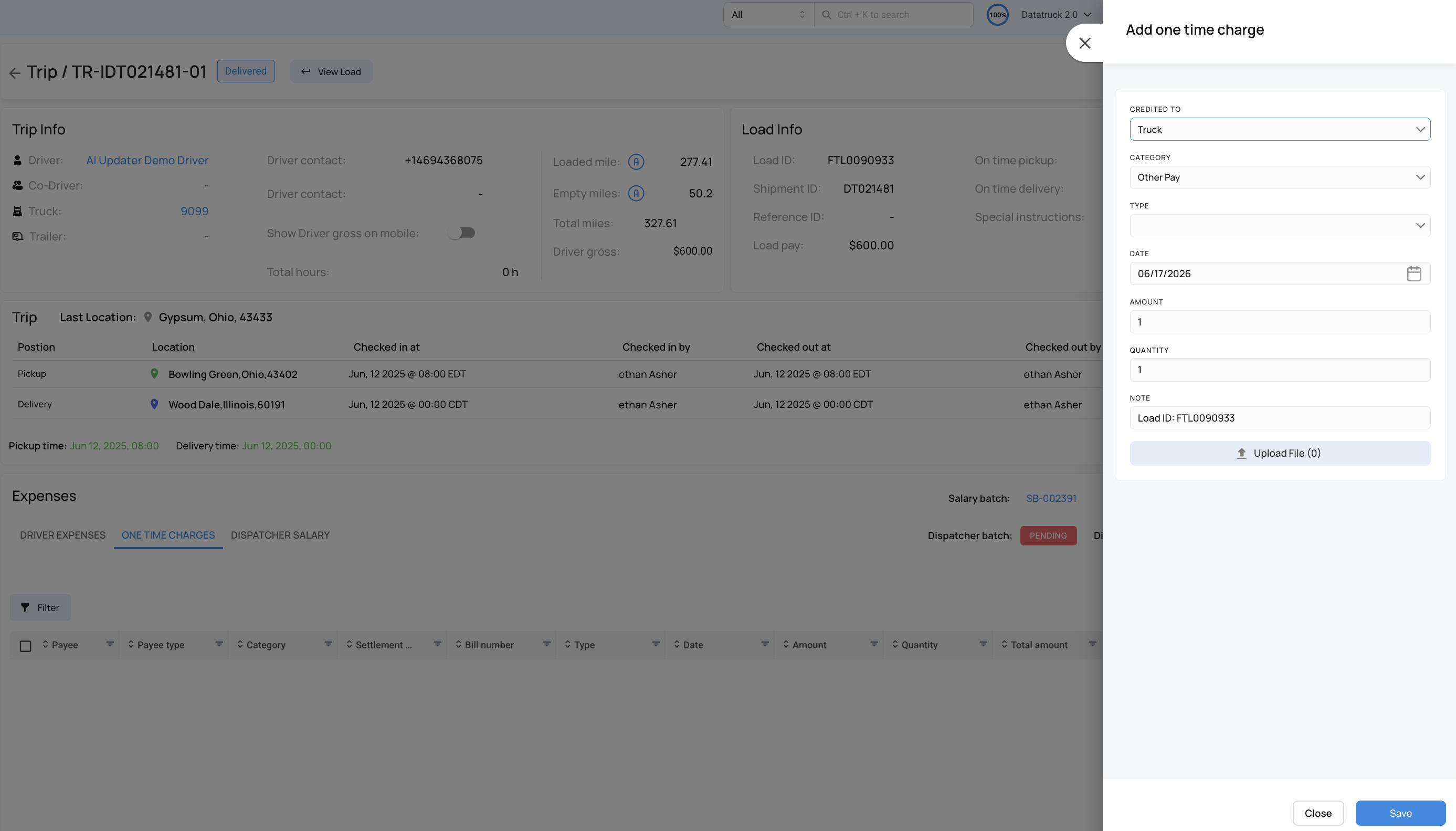The image size is (1456, 831).
Task: Check the select-all checkbox in table header
Action: coord(25,646)
